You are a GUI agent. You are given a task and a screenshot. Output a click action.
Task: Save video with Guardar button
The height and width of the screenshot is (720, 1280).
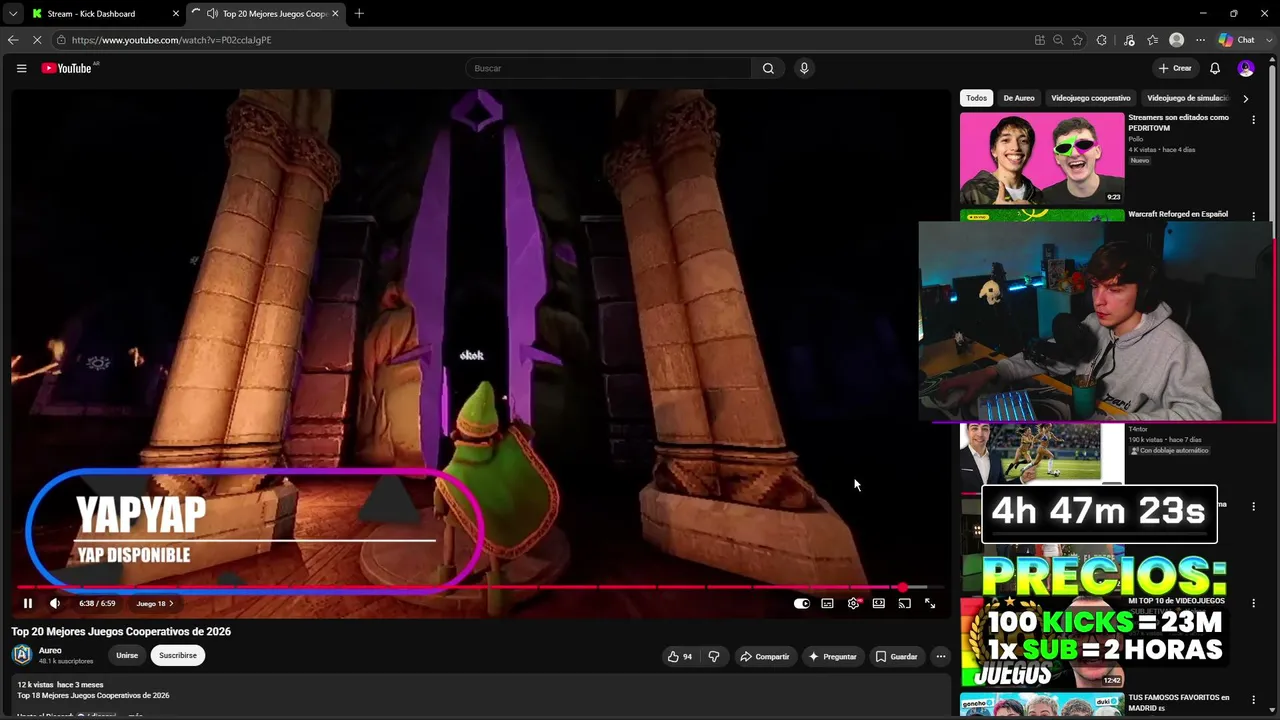pos(897,656)
